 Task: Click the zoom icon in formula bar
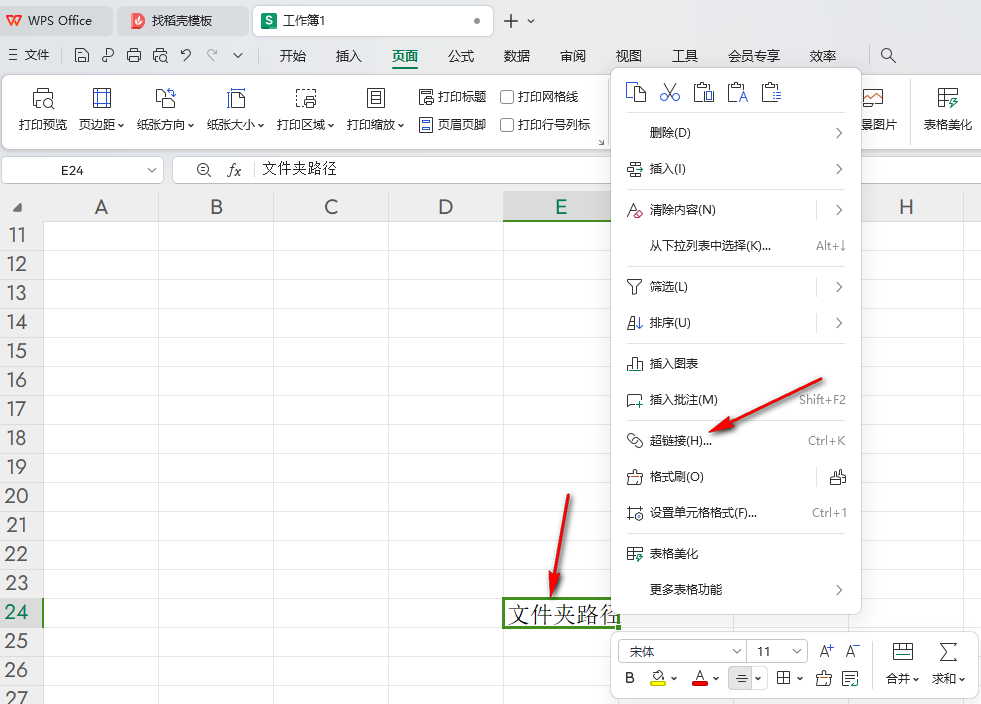click(203, 170)
